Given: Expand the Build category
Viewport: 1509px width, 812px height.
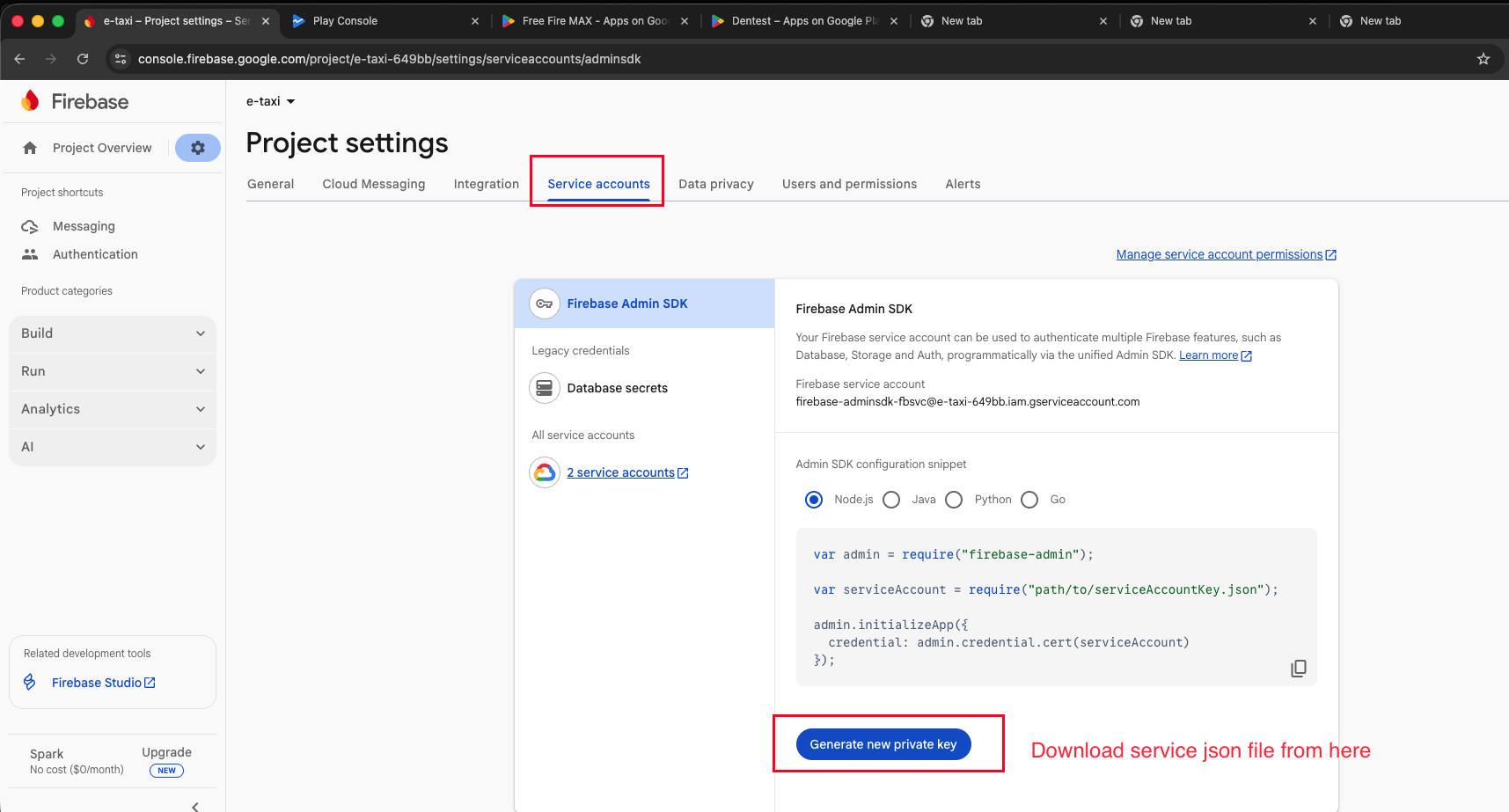Looking at the screenshot, I should tap(113, 333).
